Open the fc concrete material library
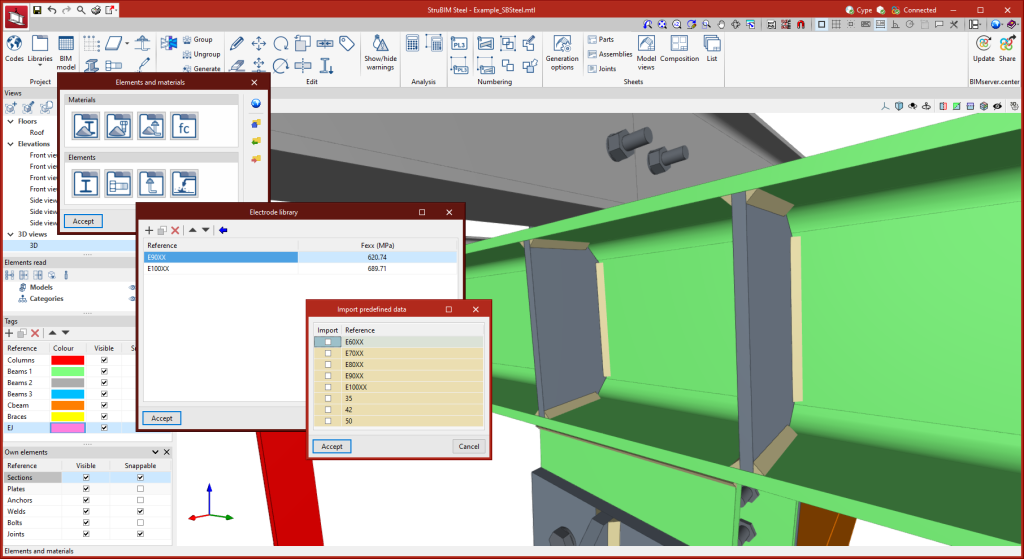 184,125
